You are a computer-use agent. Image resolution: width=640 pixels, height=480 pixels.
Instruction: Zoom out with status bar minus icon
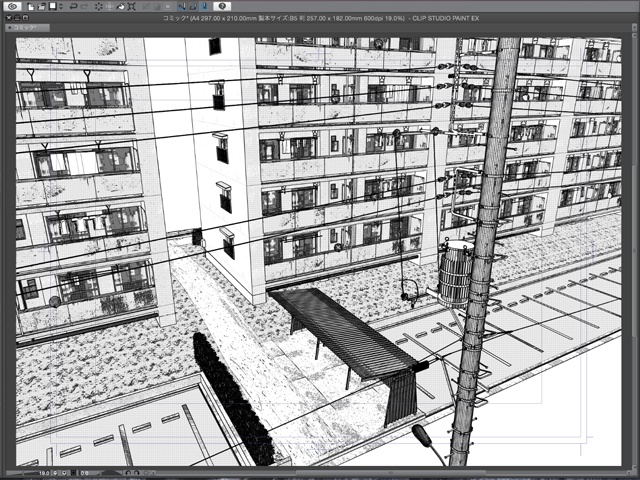coord(55,473)
